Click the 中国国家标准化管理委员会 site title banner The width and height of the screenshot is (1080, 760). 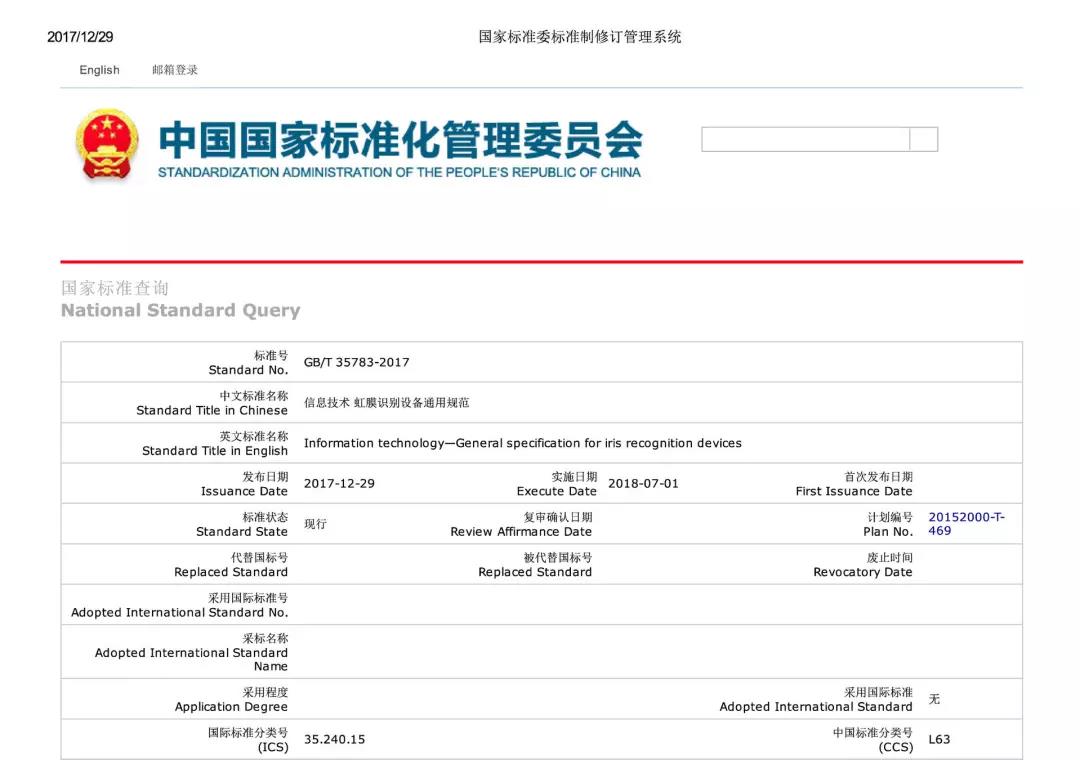point(400,140)
